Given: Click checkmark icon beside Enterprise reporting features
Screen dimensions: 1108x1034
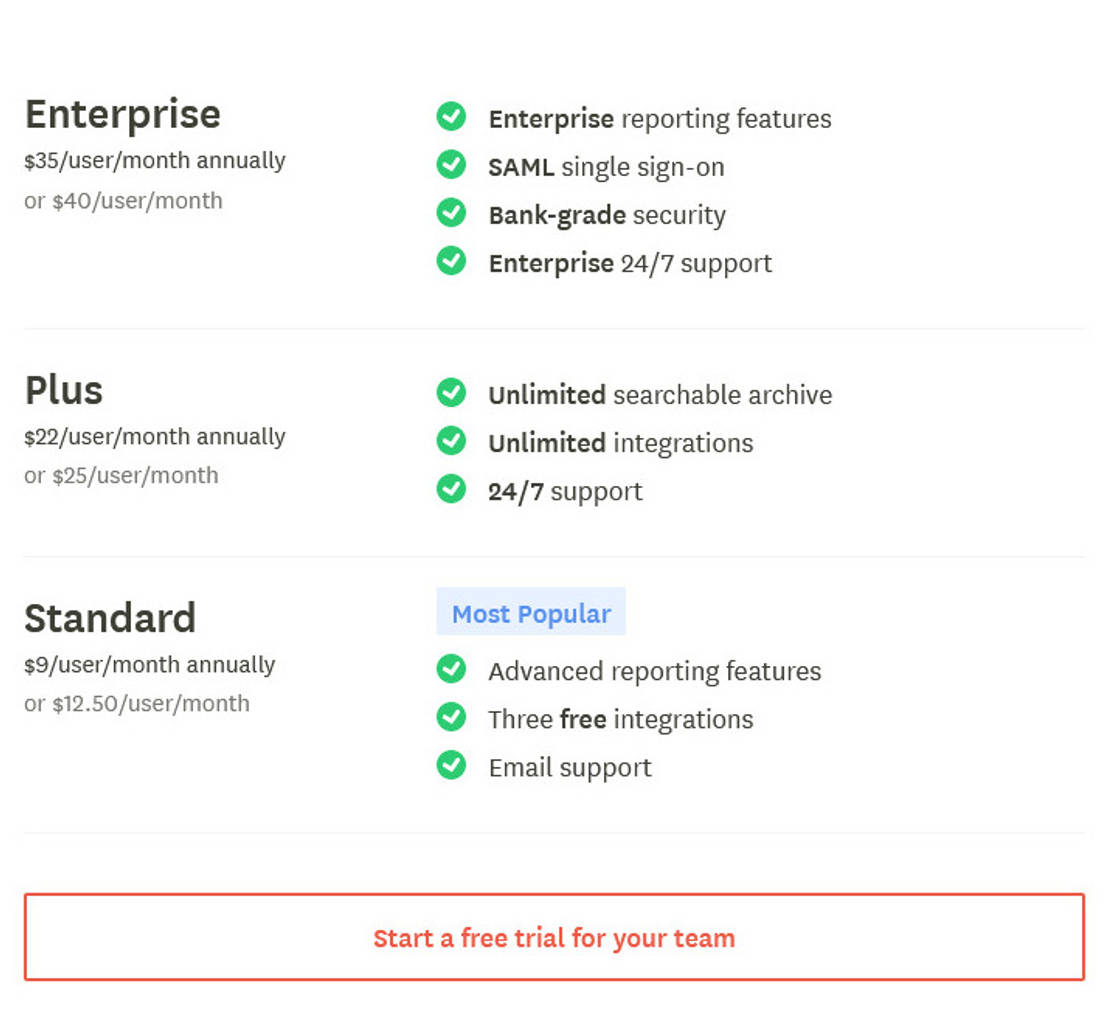Looking at the screenshot, I should pyautogui.click(x=451, y=117).
